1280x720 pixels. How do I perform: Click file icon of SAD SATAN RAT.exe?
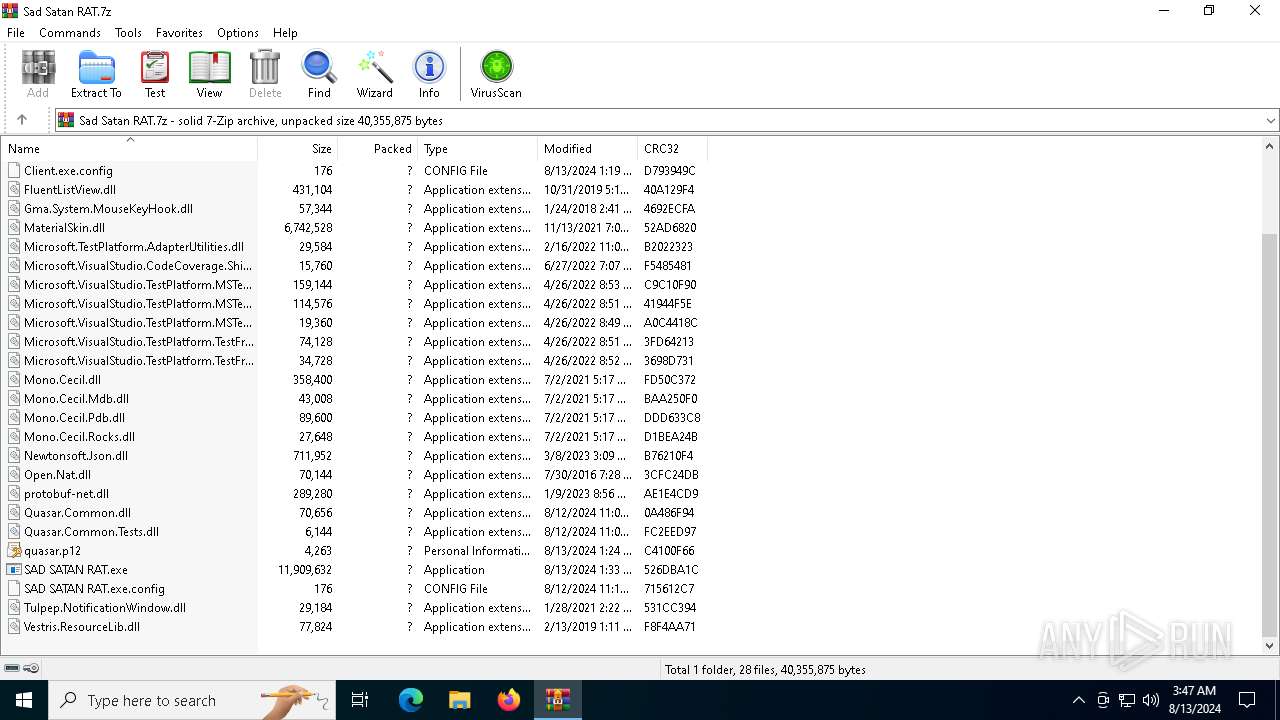tap(14, 570)
